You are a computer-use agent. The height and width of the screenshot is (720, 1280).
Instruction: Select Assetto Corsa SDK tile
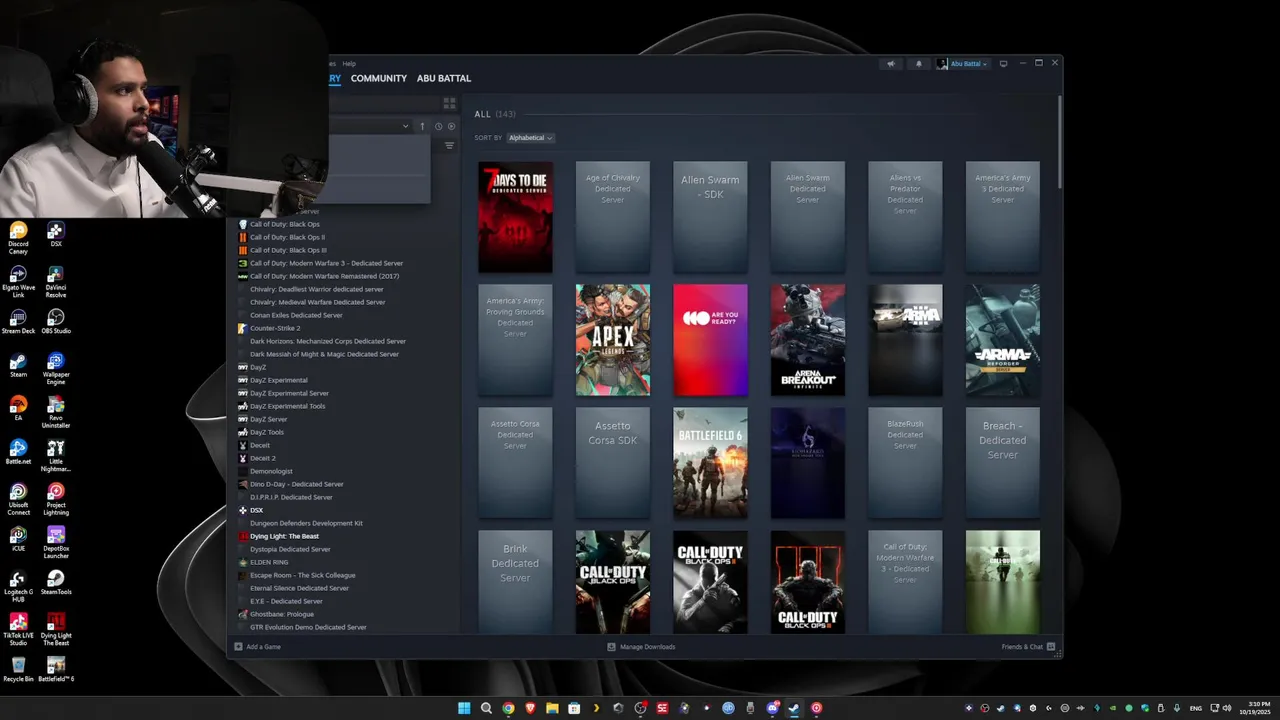[613, 463]
